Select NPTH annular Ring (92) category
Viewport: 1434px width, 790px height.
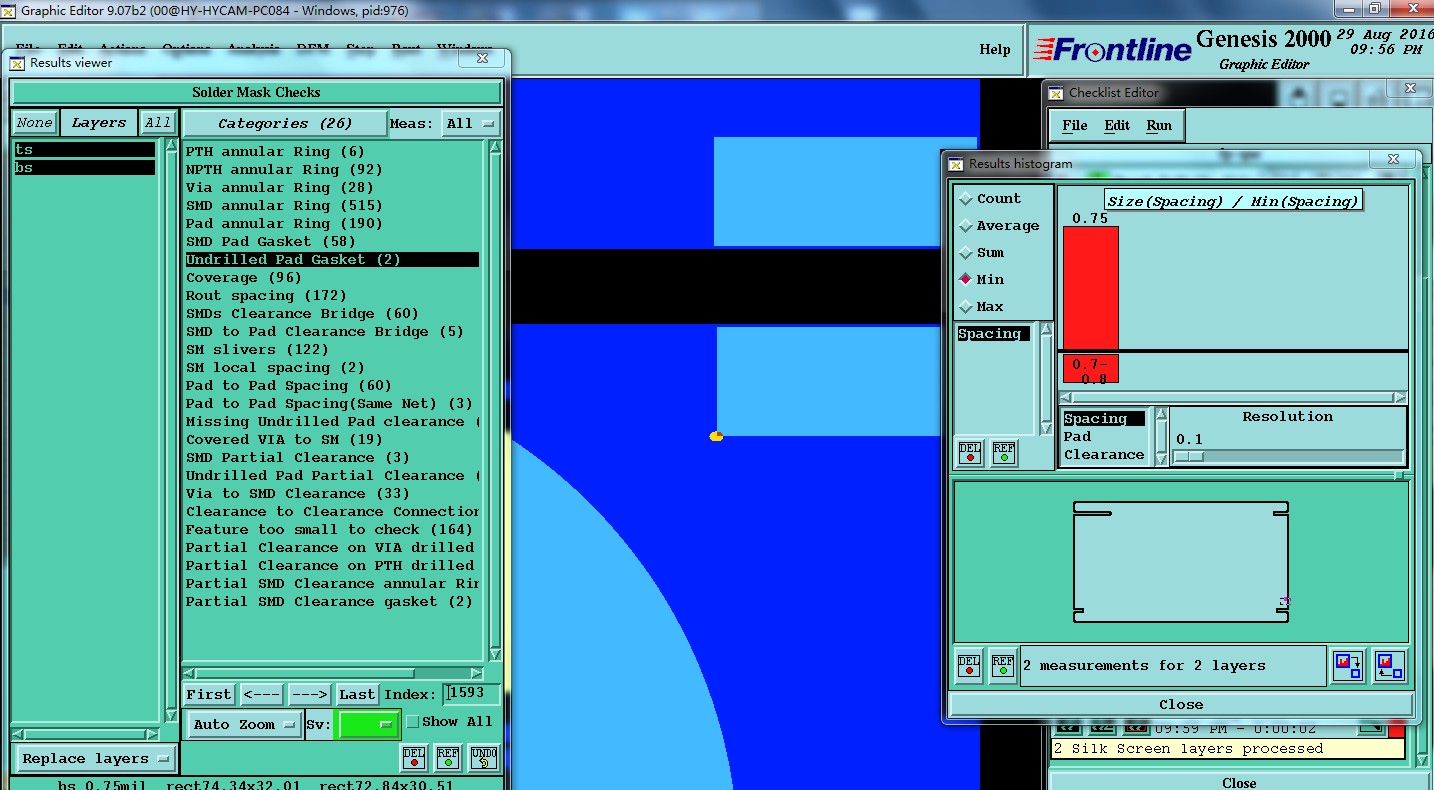[284, 170]
